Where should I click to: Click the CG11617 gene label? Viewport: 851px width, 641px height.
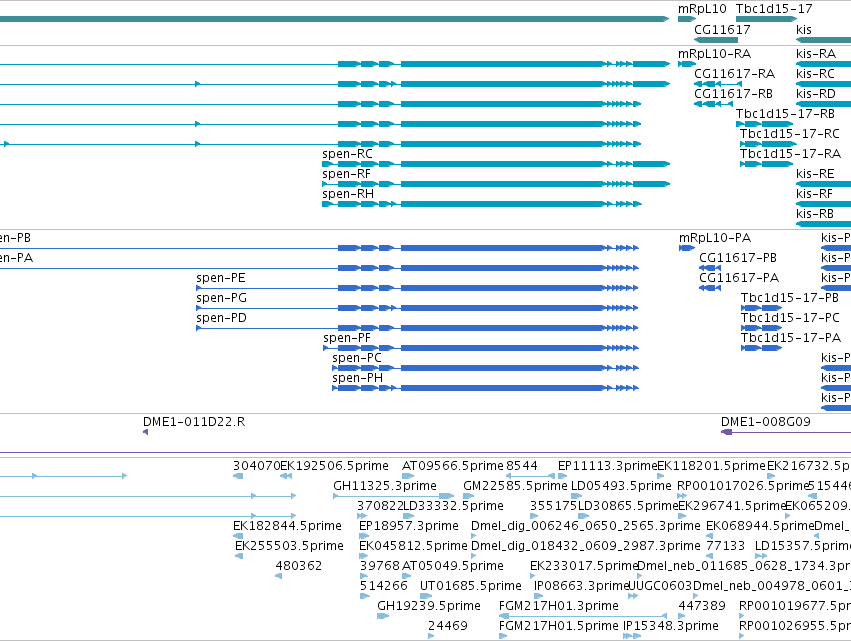click(722, 29)
